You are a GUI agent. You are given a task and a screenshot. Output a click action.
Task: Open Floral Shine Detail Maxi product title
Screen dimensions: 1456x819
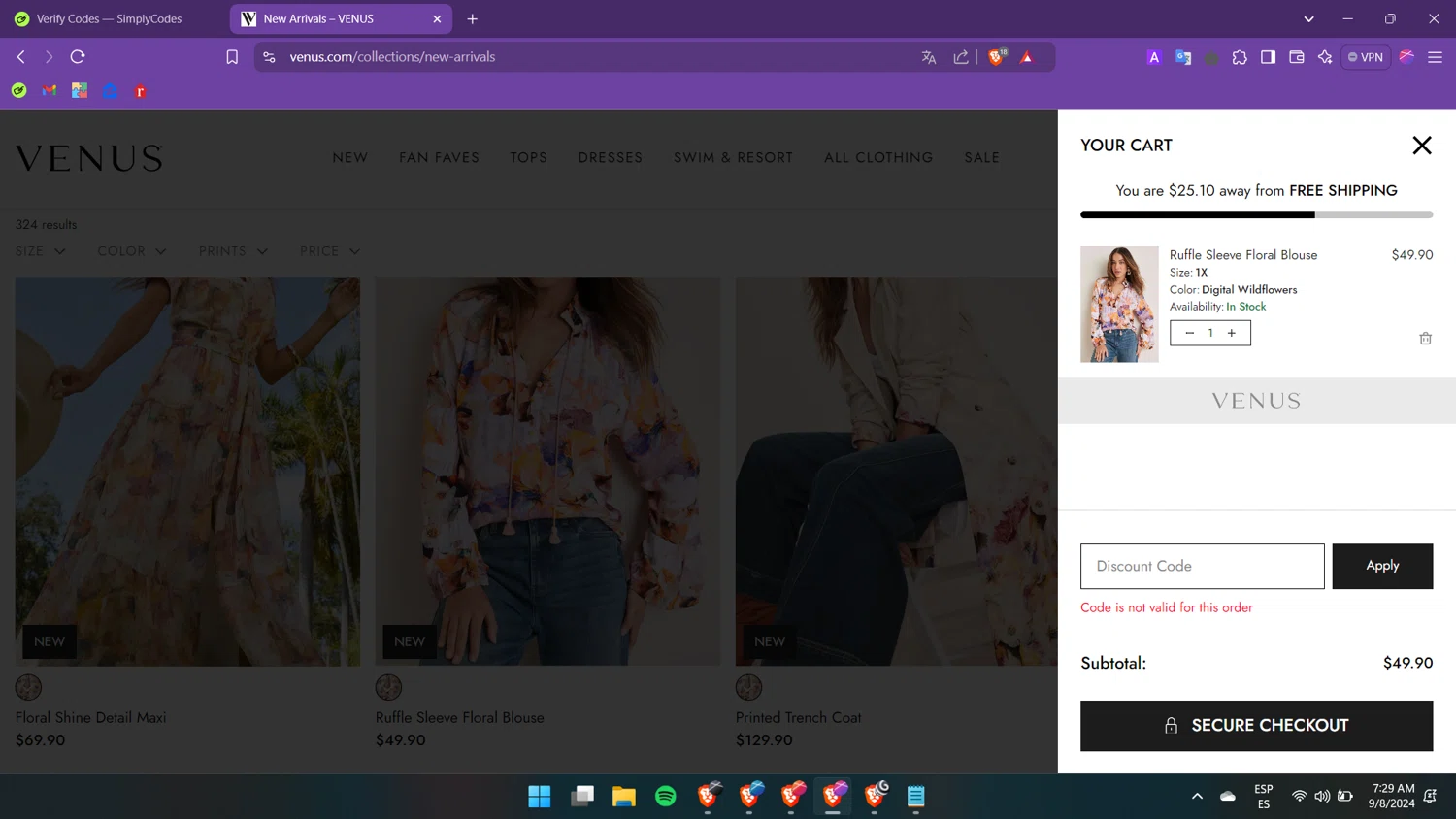[x=90, y=718]
